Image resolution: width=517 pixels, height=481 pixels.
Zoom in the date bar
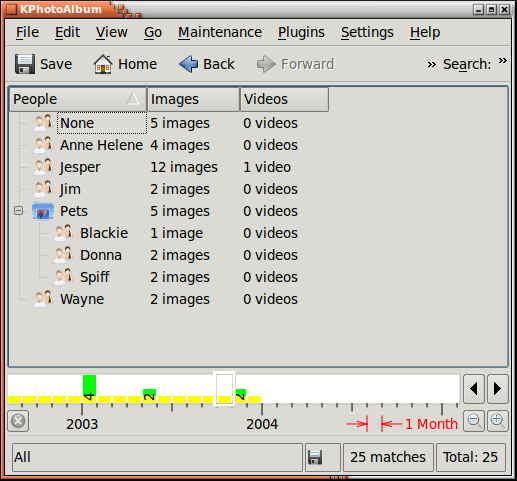pos(498,421)
